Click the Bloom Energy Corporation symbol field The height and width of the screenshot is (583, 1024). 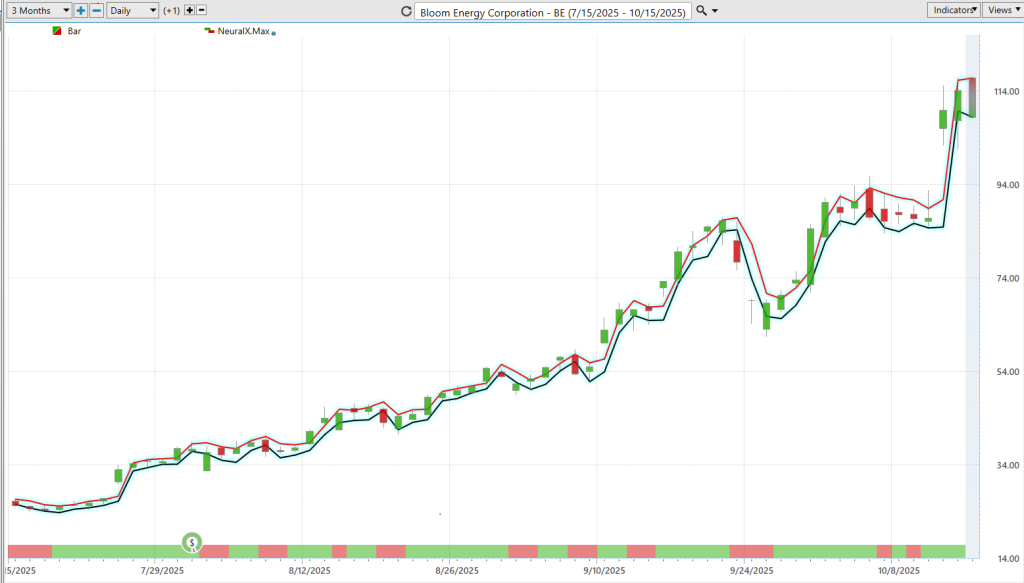tap(553, 11)
